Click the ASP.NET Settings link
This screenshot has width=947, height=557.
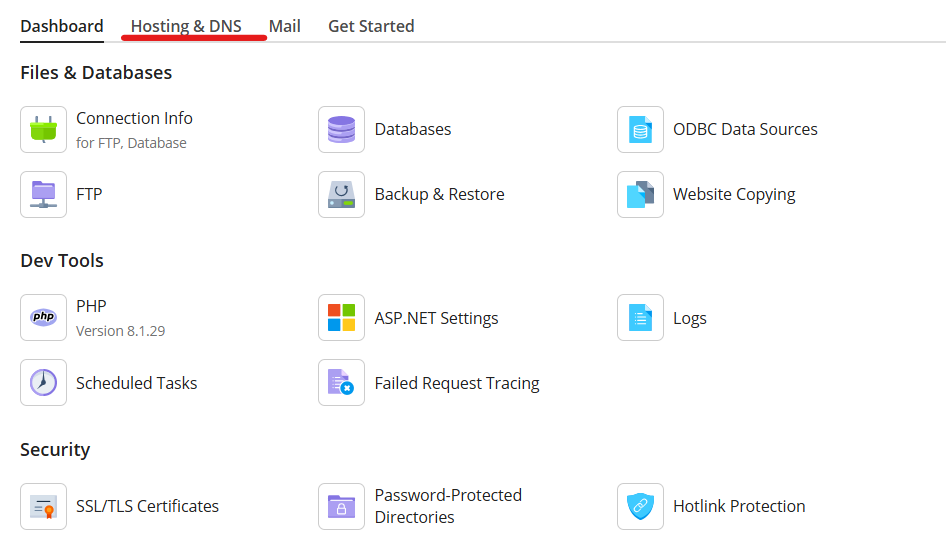coord(437,318)
